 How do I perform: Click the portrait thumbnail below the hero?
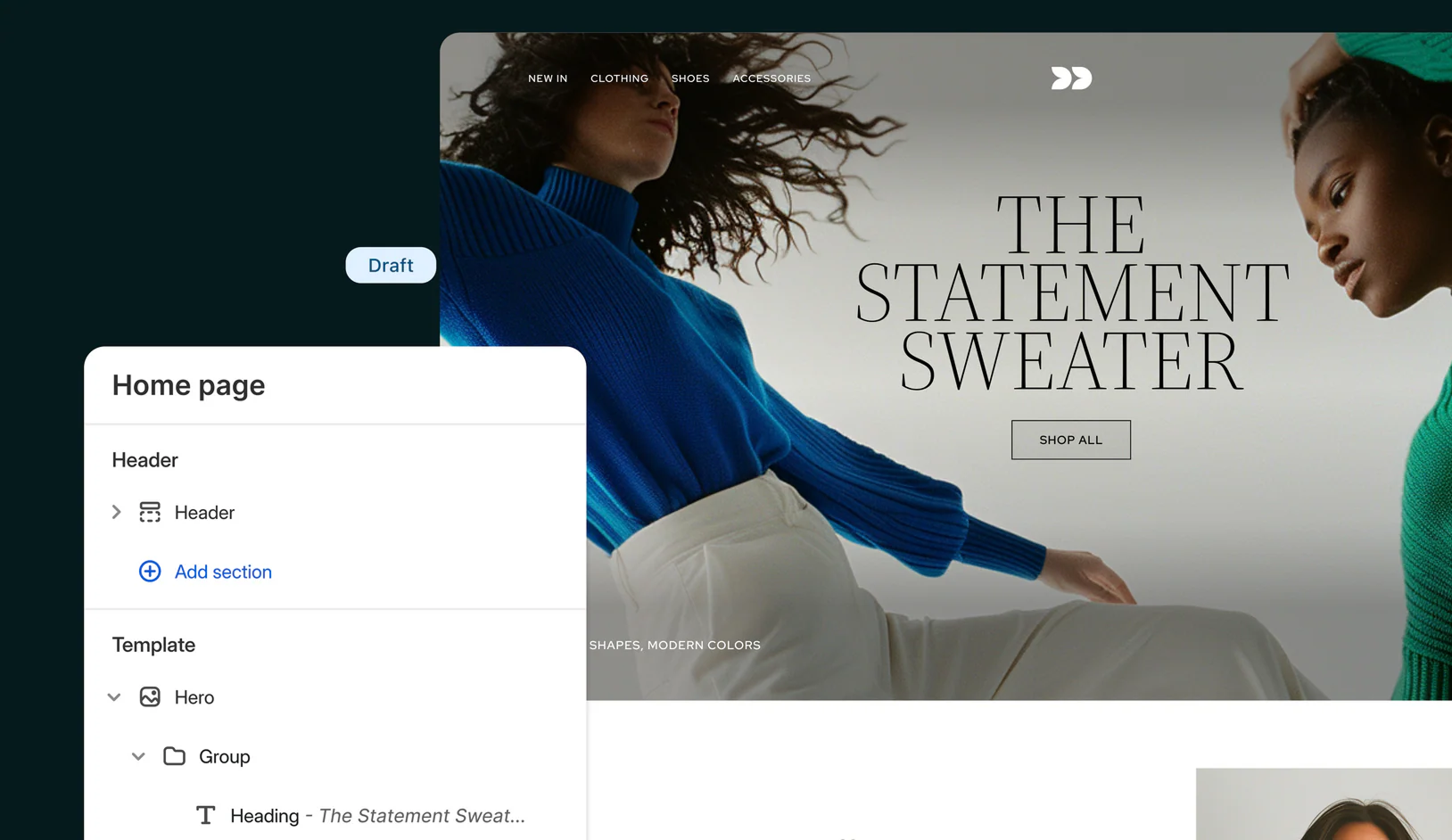coord(1324,803)
